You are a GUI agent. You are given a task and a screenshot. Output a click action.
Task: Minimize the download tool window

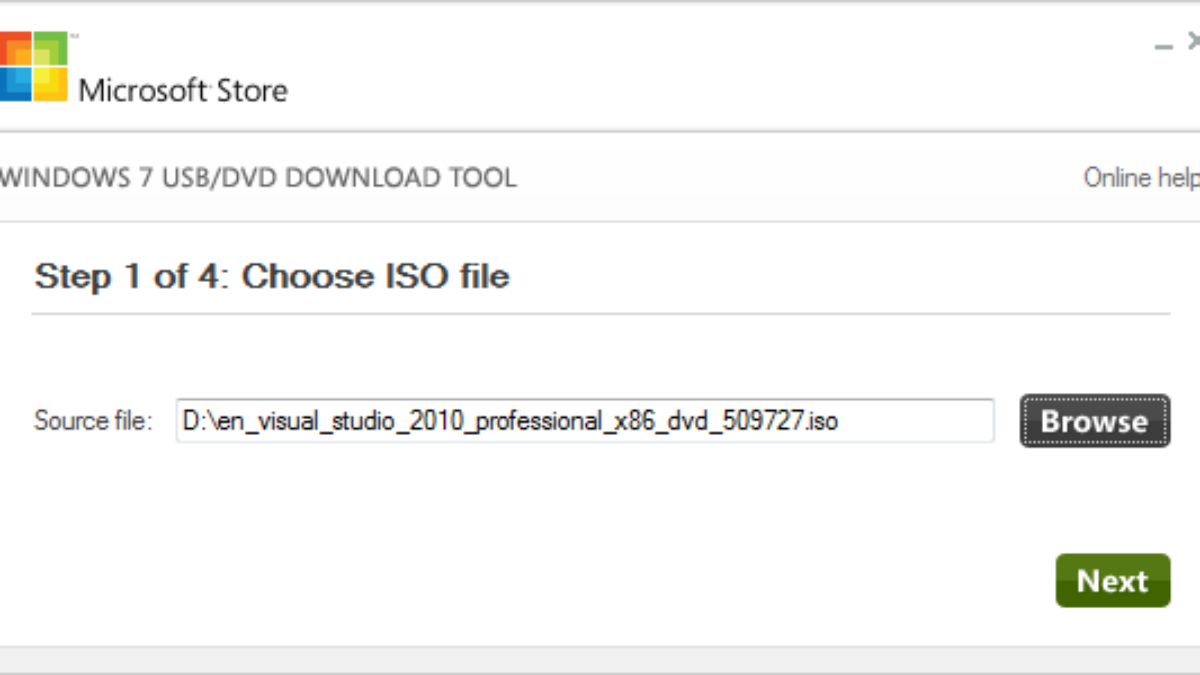[x=1163, y=46]
